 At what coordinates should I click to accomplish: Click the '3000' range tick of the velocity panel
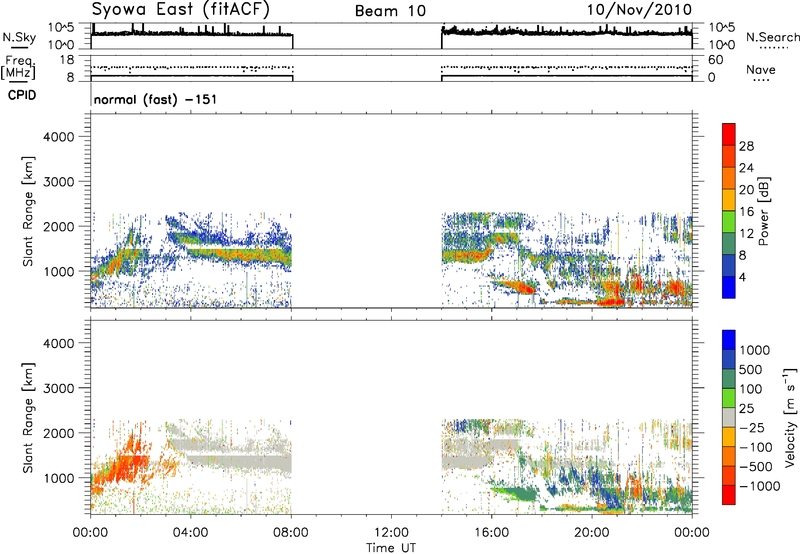[58, 388]
